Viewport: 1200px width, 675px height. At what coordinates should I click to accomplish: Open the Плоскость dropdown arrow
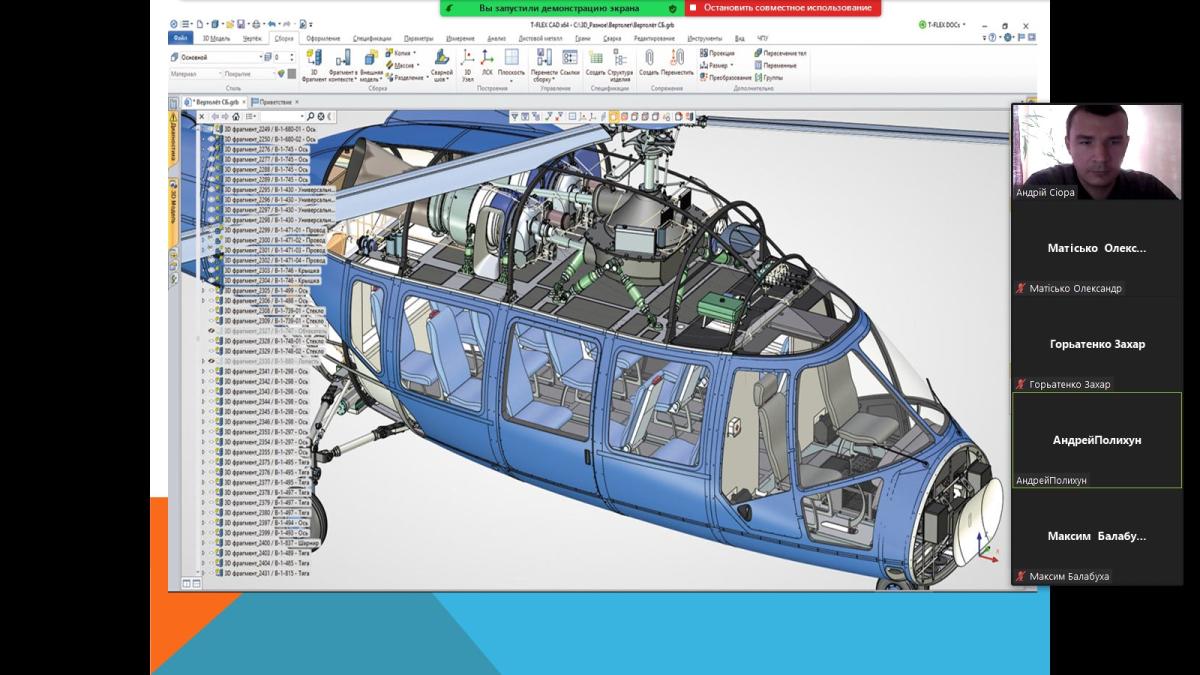click(511, 81)
